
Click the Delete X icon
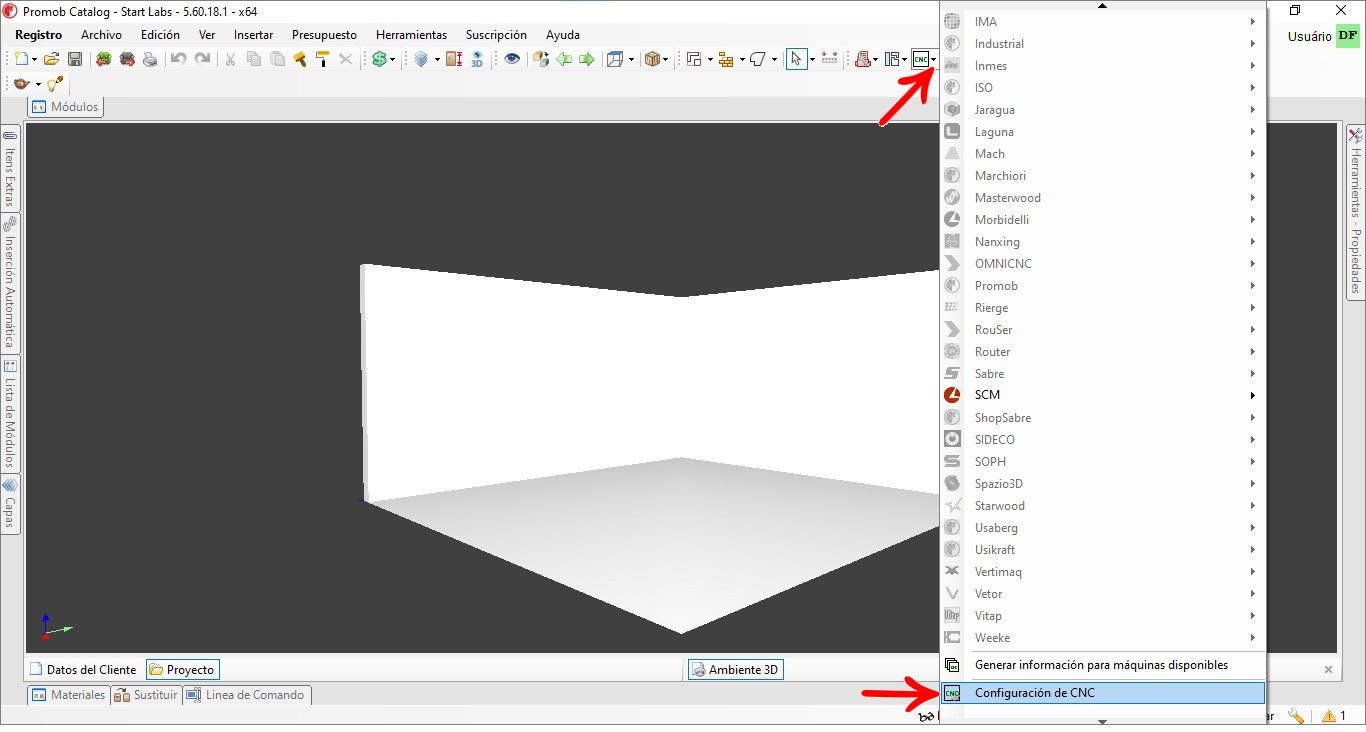tap(346, 59)
